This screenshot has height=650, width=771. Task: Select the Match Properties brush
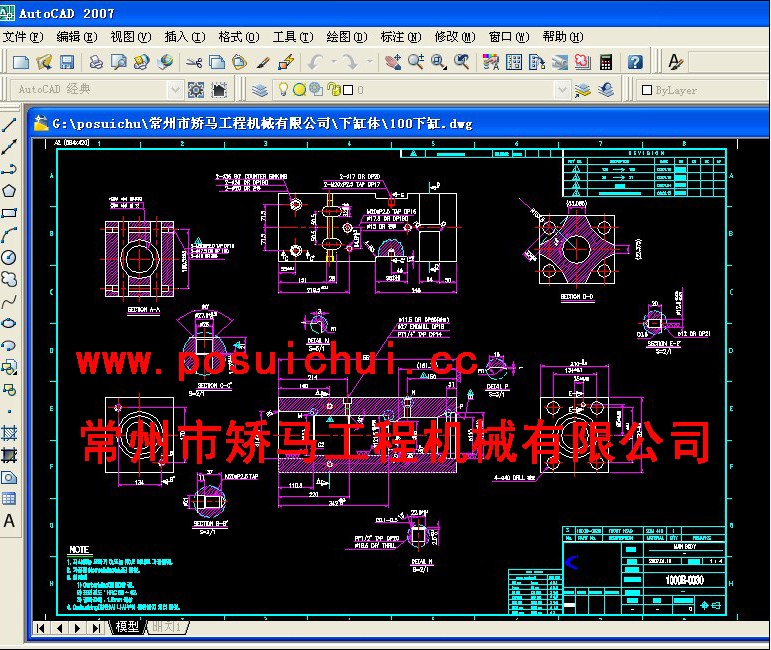(263, 62)
